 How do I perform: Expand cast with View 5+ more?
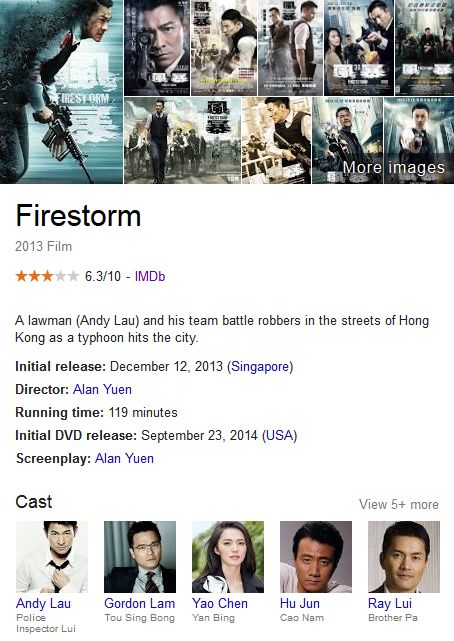click(399, 504)
